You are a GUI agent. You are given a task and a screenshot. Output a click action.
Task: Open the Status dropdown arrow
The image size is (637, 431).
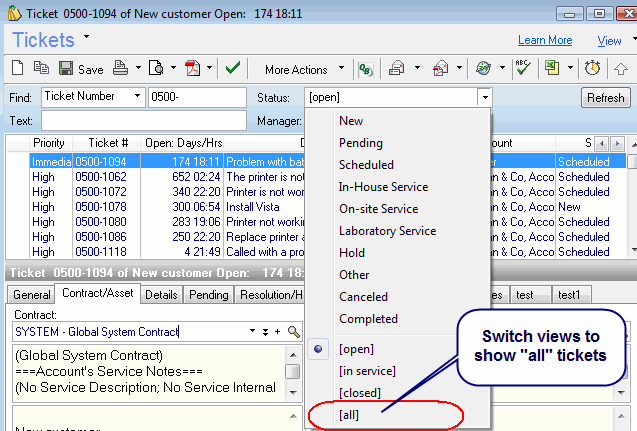click(485, 98)
